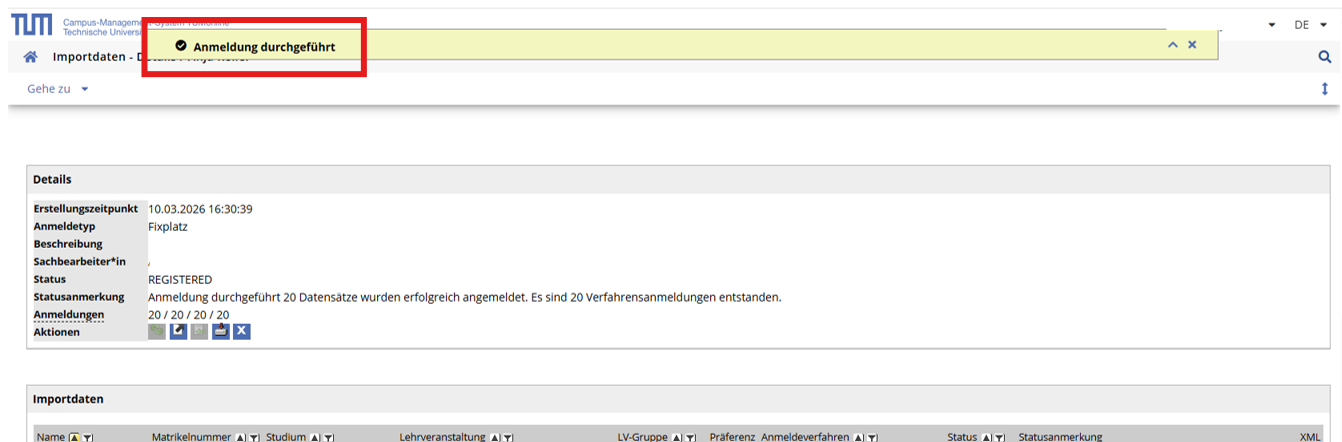
Task: Click the Sachbearbeiter*in label
Action: click(x=80, y=262)
